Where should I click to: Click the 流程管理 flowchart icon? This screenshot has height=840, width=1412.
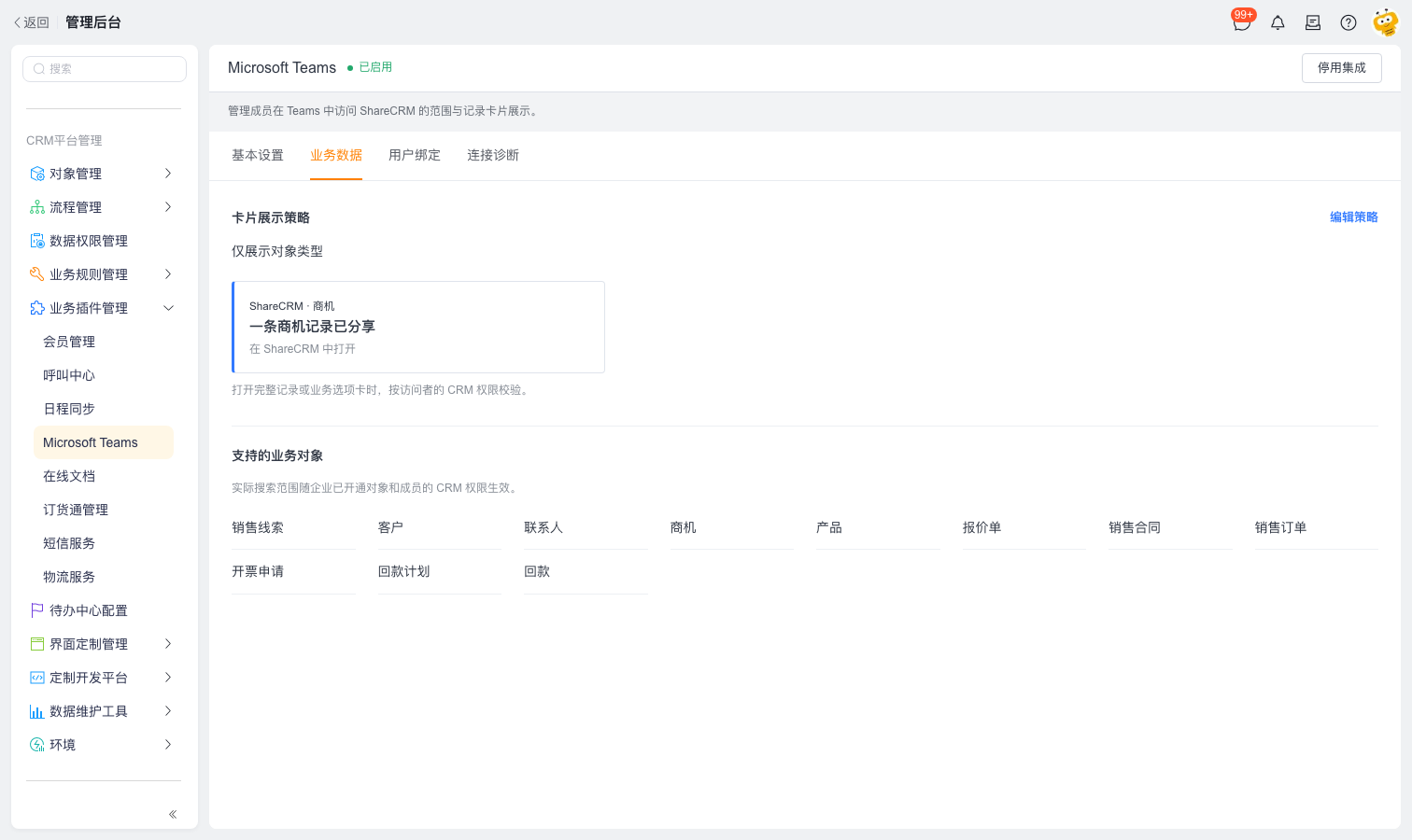click(x=37, y=207)
